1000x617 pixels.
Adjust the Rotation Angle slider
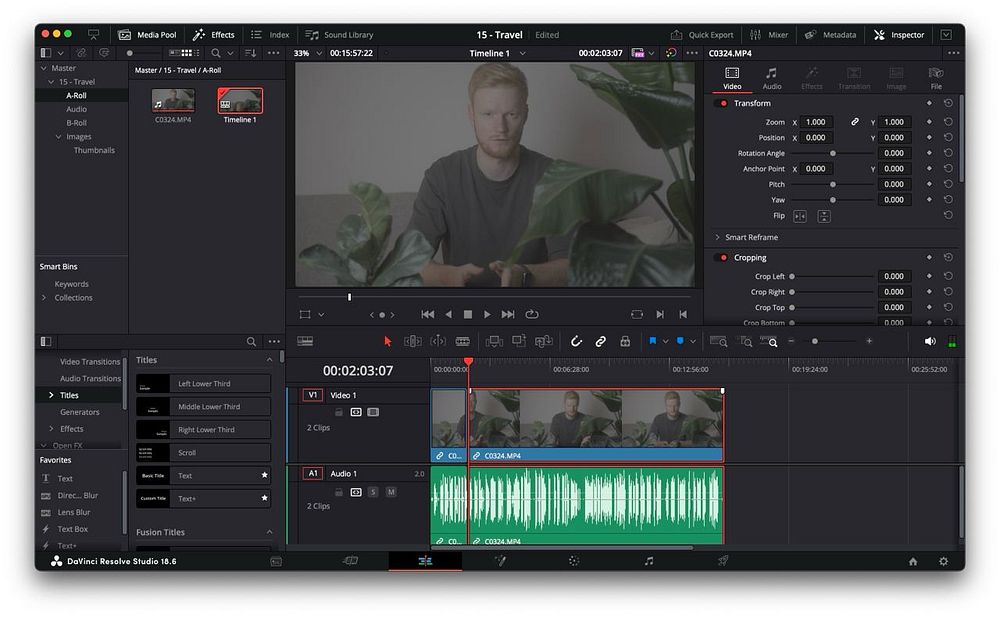coord(832,153)
